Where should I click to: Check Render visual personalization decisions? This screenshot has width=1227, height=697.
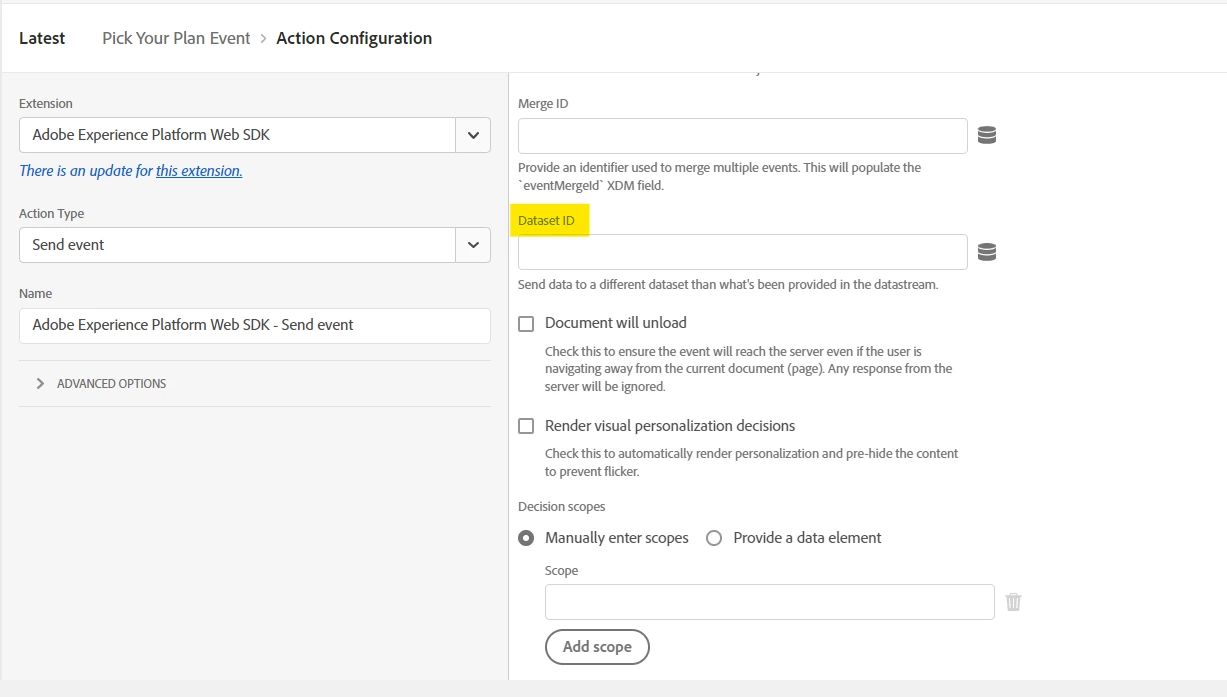(x=526, y=426)
